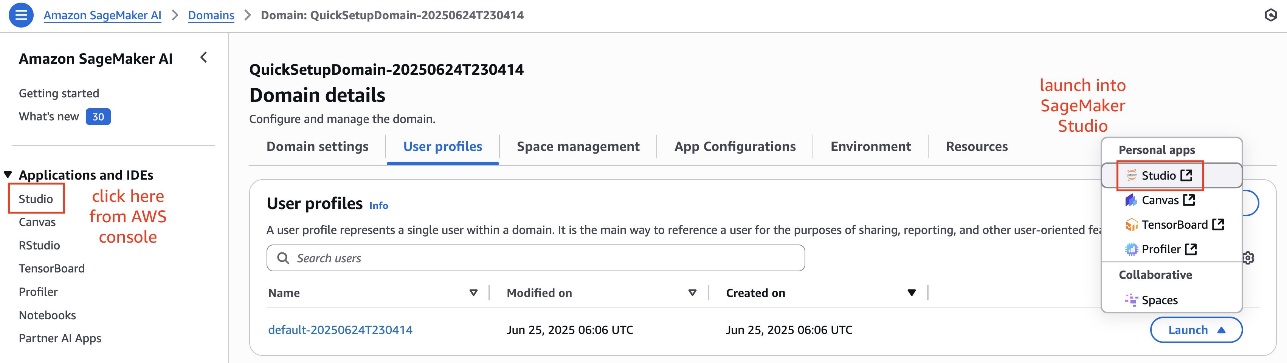The width and height of the screenshot is (1287, 363).
Task: Go to Domains in the breadcrumb
Action: click(x=212, y=15)
